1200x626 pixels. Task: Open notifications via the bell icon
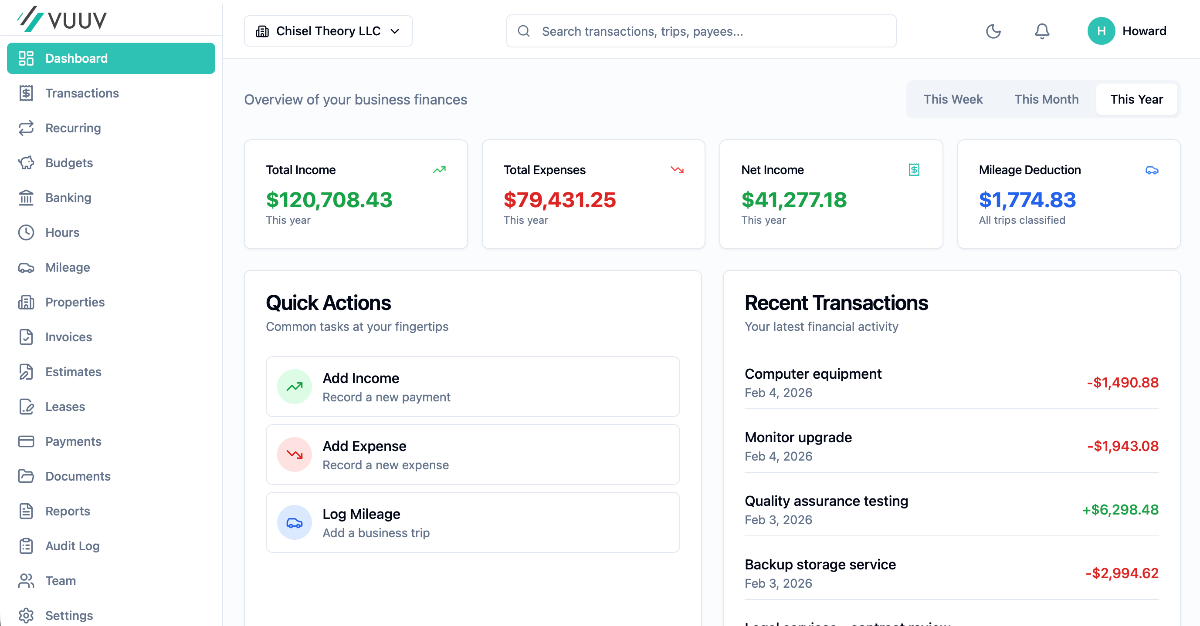click(x=1042, y=31)
